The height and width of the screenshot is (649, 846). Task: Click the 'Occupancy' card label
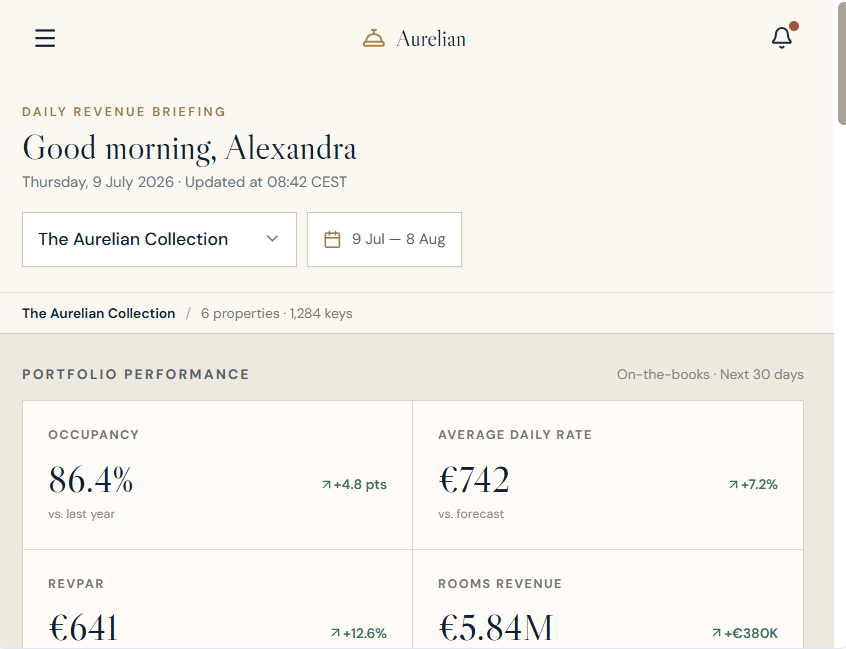[93, 435]
